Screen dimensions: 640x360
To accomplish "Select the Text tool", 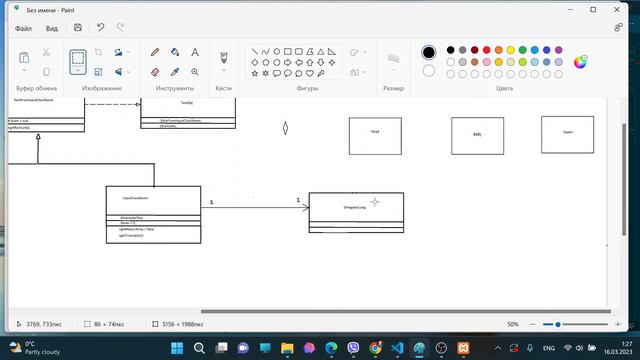I will point(195,52).
